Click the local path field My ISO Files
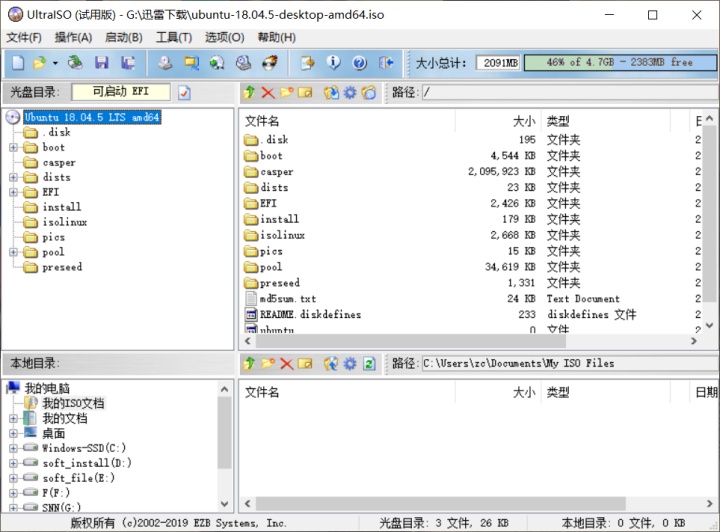Viewport: 720px width, 532px height. tap(570, 364)
